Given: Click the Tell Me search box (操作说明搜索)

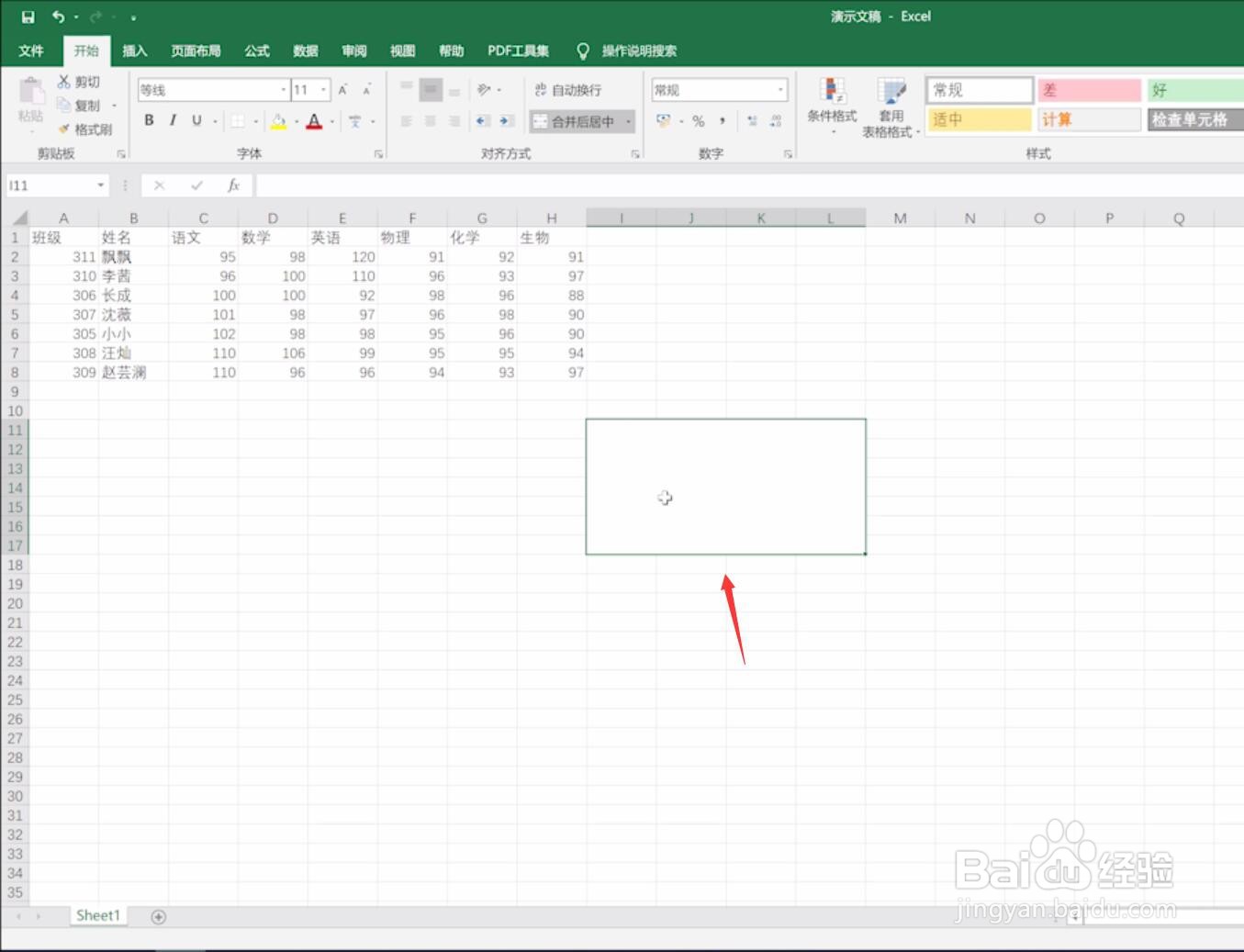Looking at the screenshot, I should [x=639, y=50].
